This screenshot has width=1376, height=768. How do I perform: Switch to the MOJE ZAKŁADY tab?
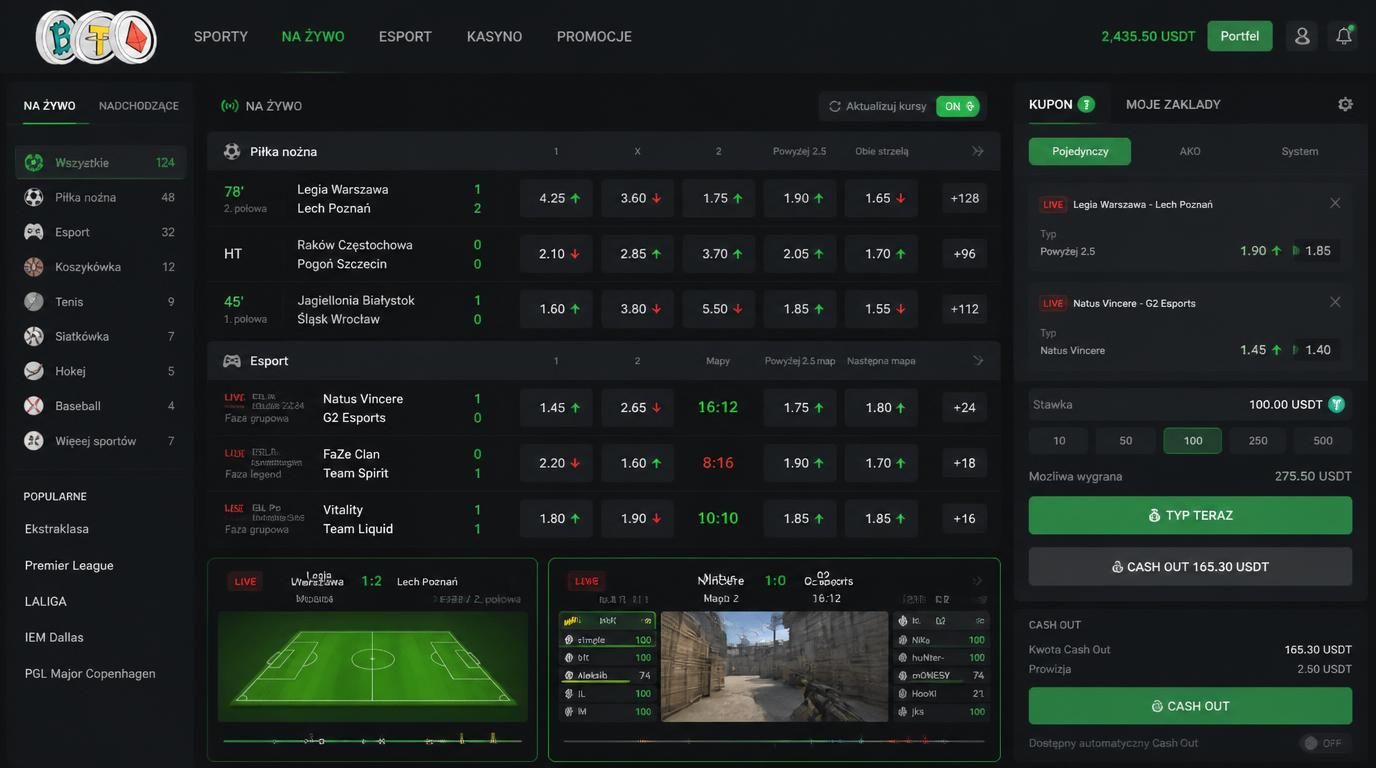click(1173, 104)
